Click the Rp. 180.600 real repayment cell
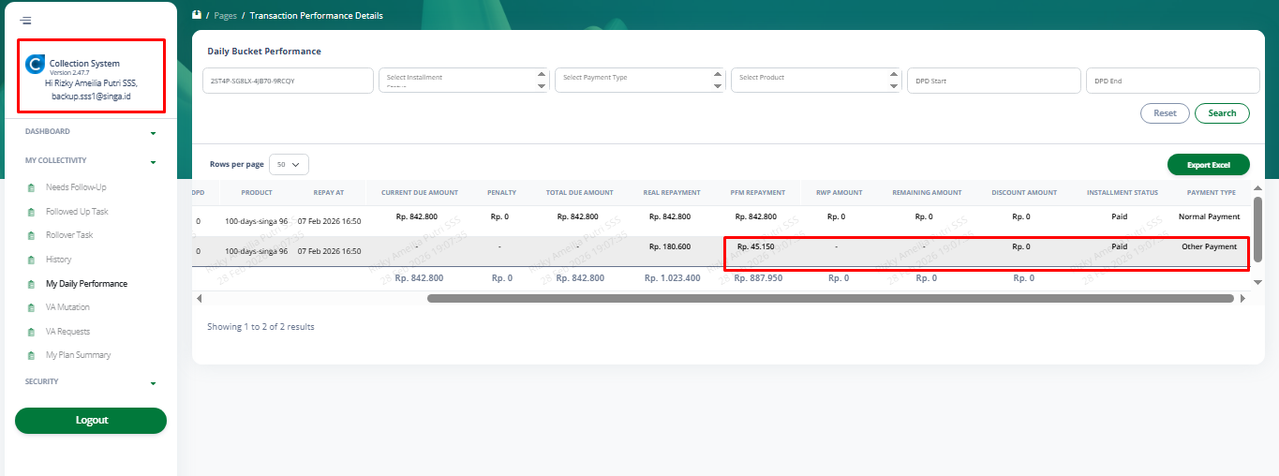 click(x=670, y=247)
